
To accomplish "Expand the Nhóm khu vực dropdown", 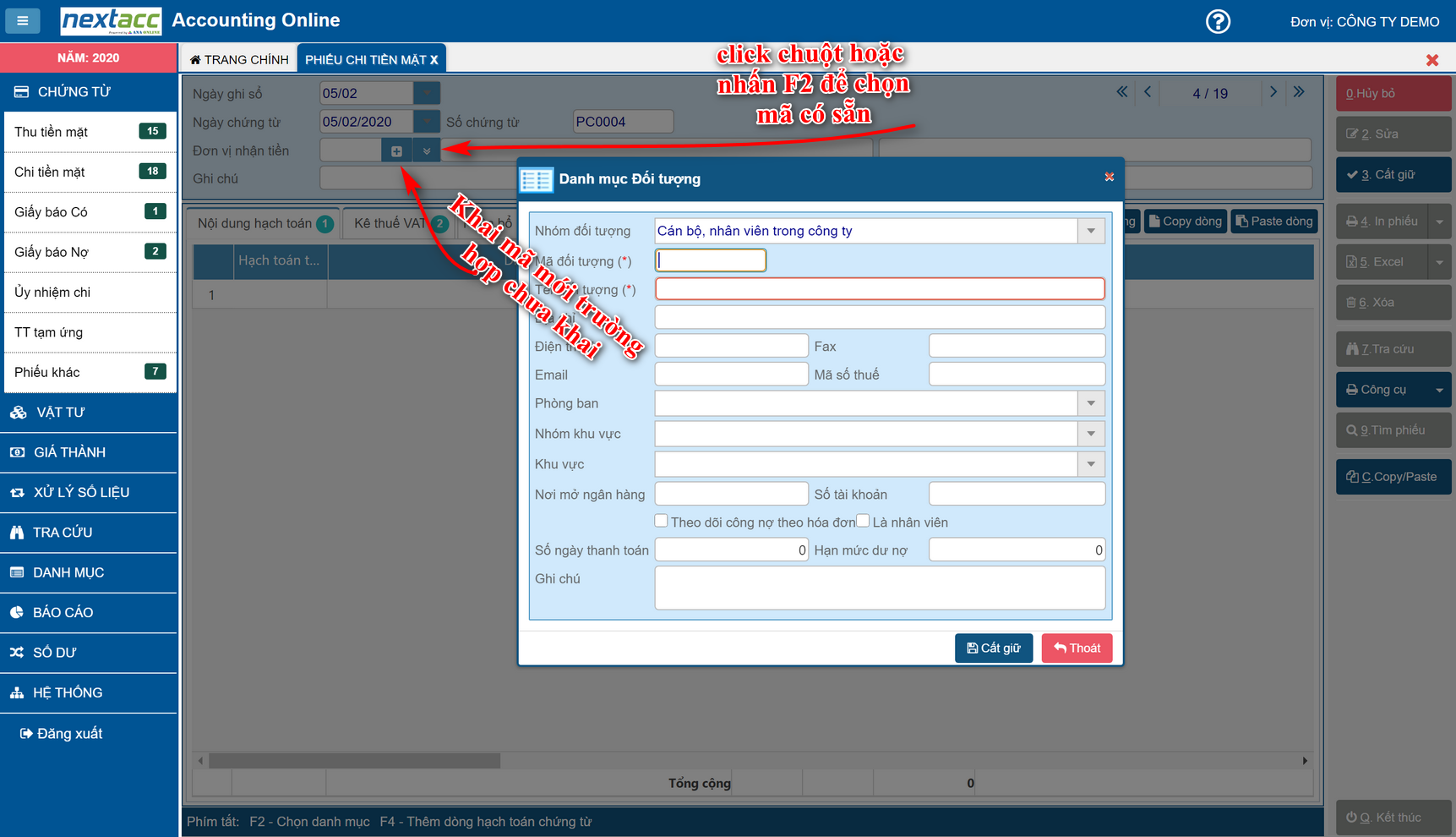I will [1091, 434].
